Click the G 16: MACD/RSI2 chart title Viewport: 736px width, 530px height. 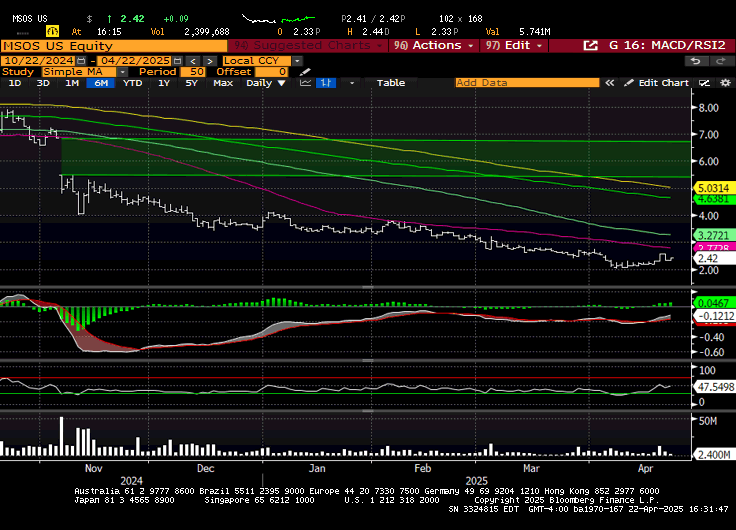coord(667,46)
